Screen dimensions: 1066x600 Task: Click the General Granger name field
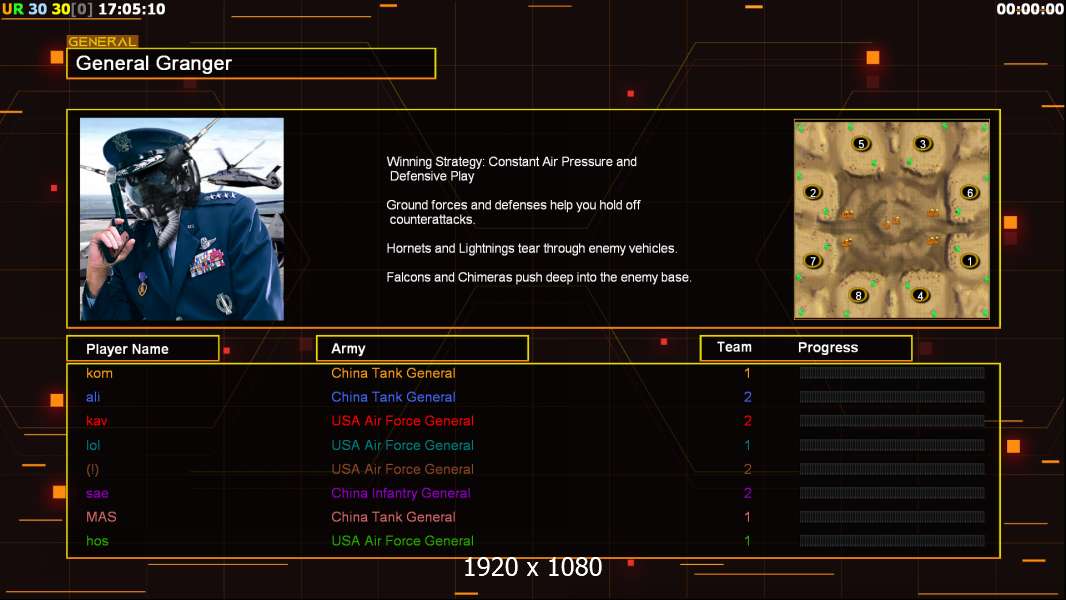251,63
